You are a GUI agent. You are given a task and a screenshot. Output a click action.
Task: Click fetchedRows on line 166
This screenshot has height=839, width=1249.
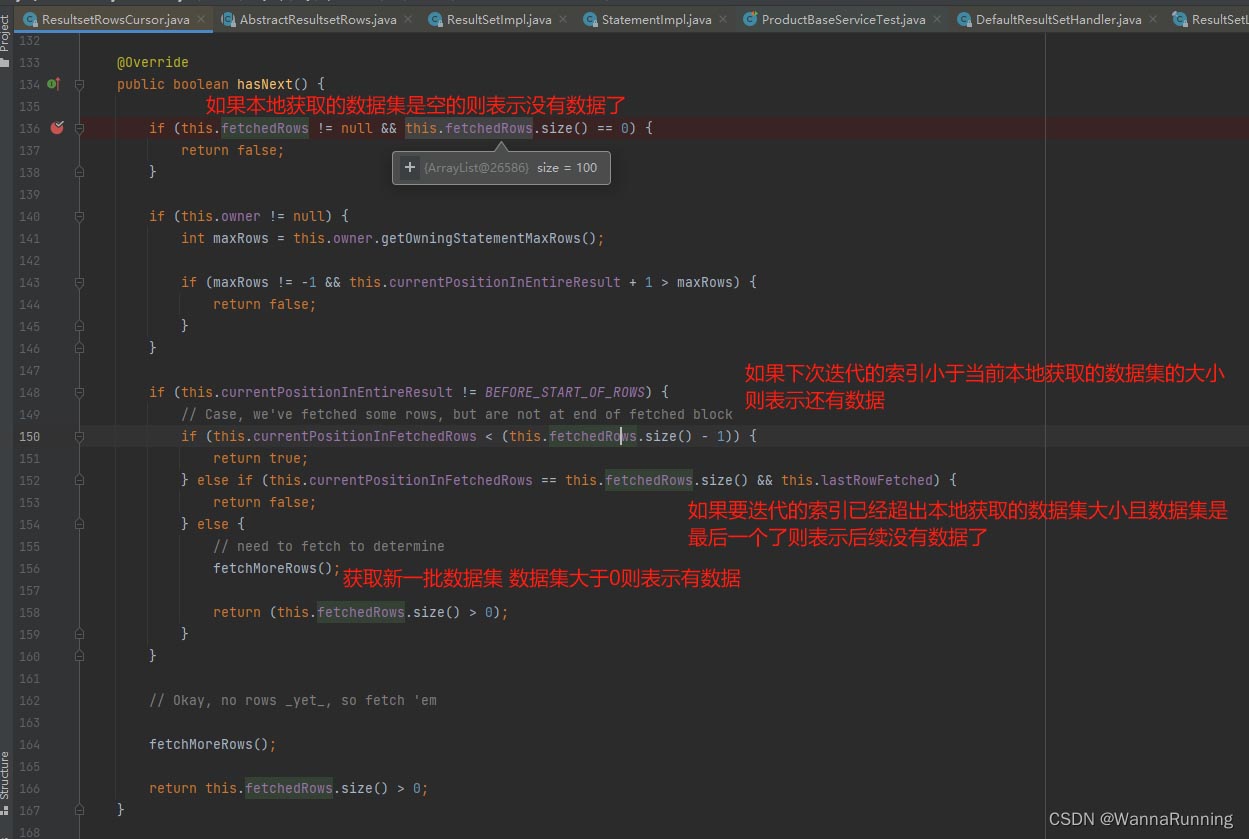(289, 788)
